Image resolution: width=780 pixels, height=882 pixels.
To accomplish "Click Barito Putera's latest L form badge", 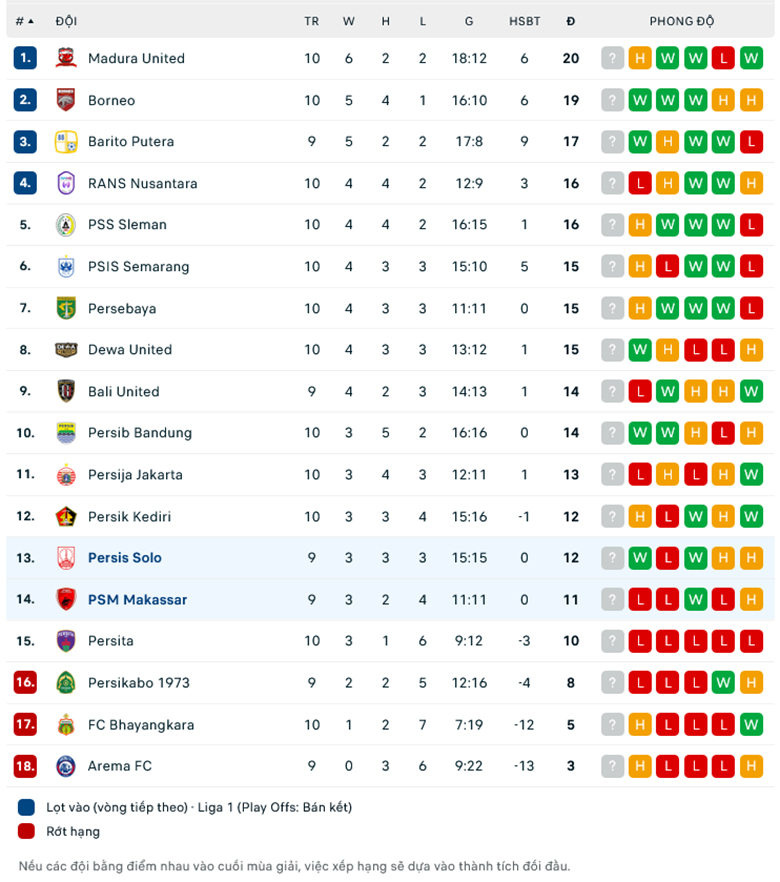I will tap(752, 142).
